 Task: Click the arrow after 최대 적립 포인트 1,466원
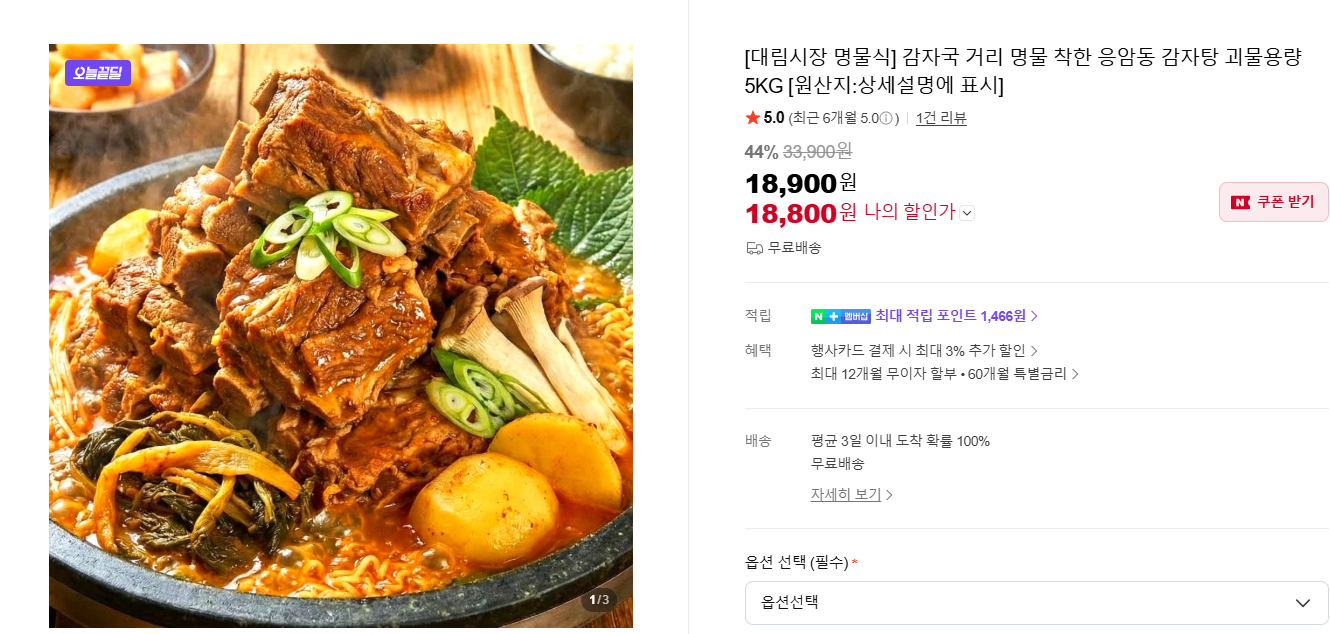pos(1035,316)
